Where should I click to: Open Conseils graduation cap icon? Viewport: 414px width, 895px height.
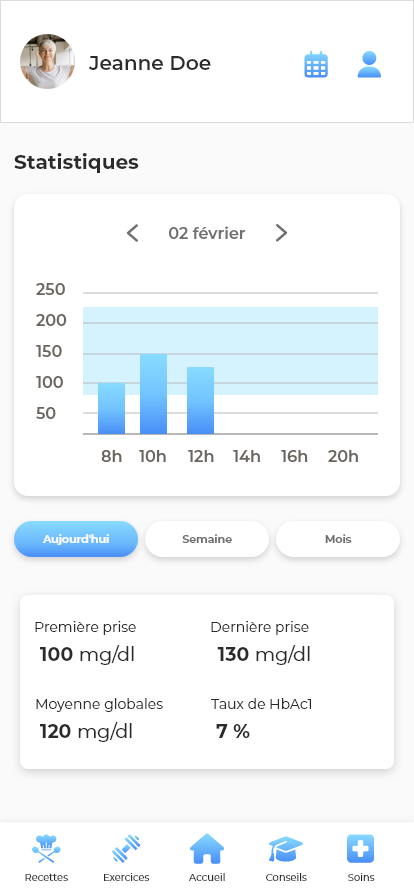pos(286,849)
